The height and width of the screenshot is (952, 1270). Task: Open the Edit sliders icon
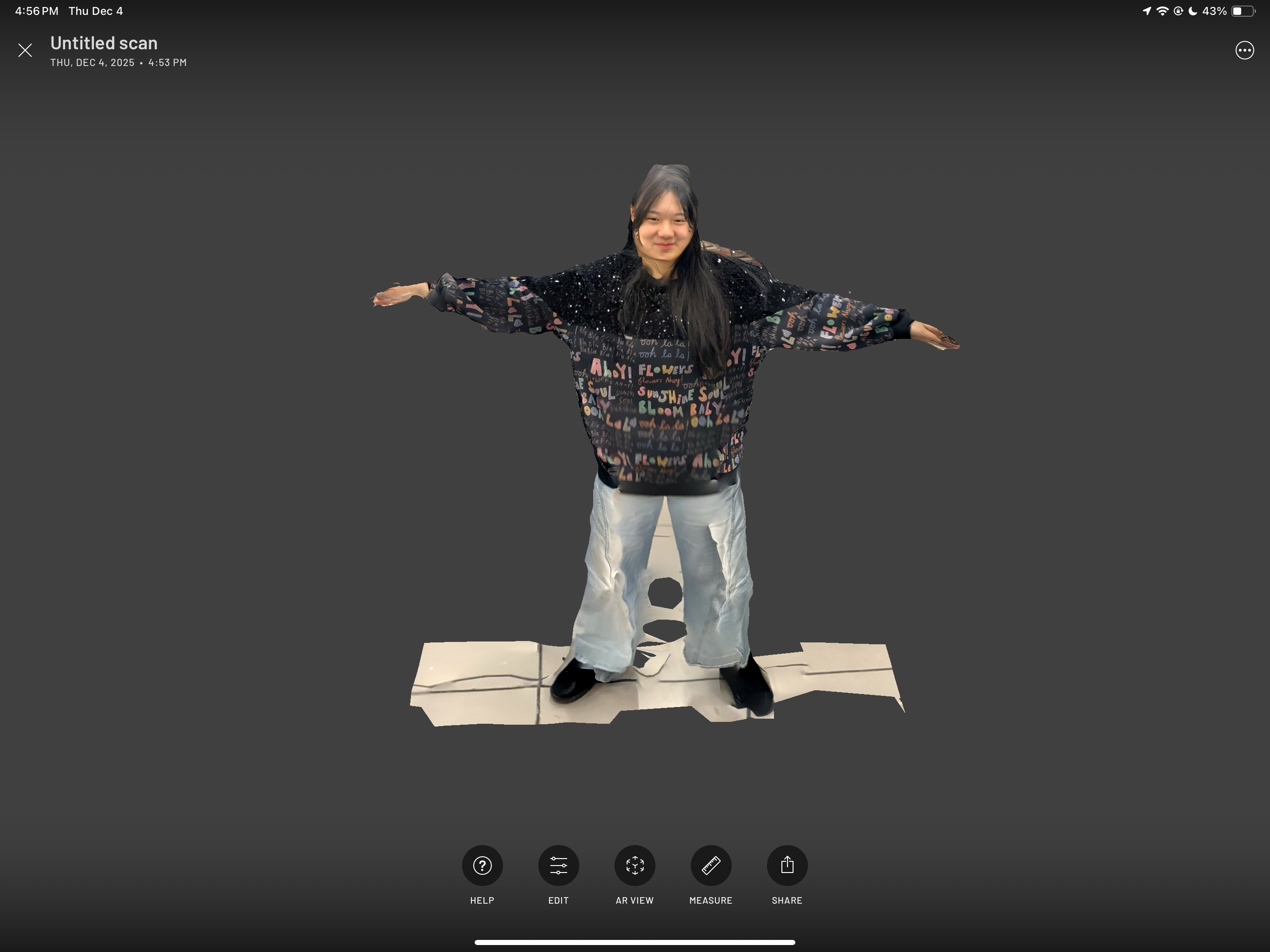[558, 865]
